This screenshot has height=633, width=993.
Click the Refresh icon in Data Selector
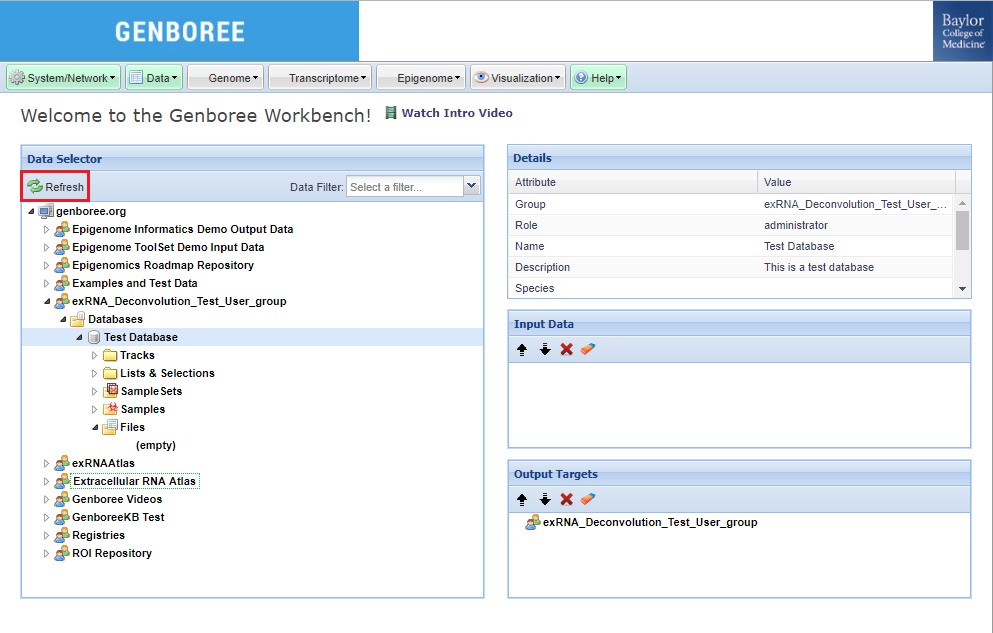[36, 187]
